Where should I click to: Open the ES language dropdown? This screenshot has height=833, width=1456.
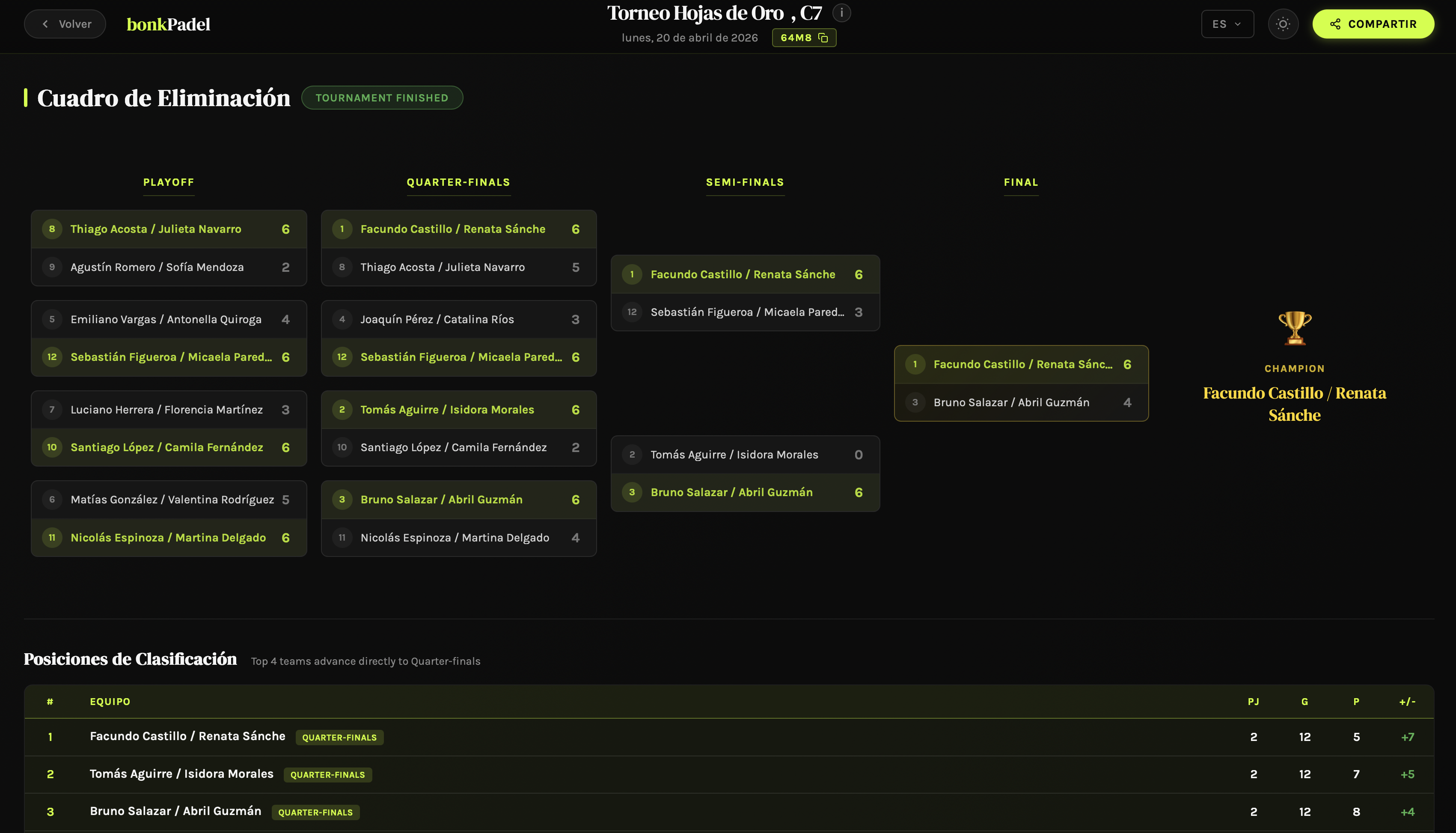[x=1227, y=24]
